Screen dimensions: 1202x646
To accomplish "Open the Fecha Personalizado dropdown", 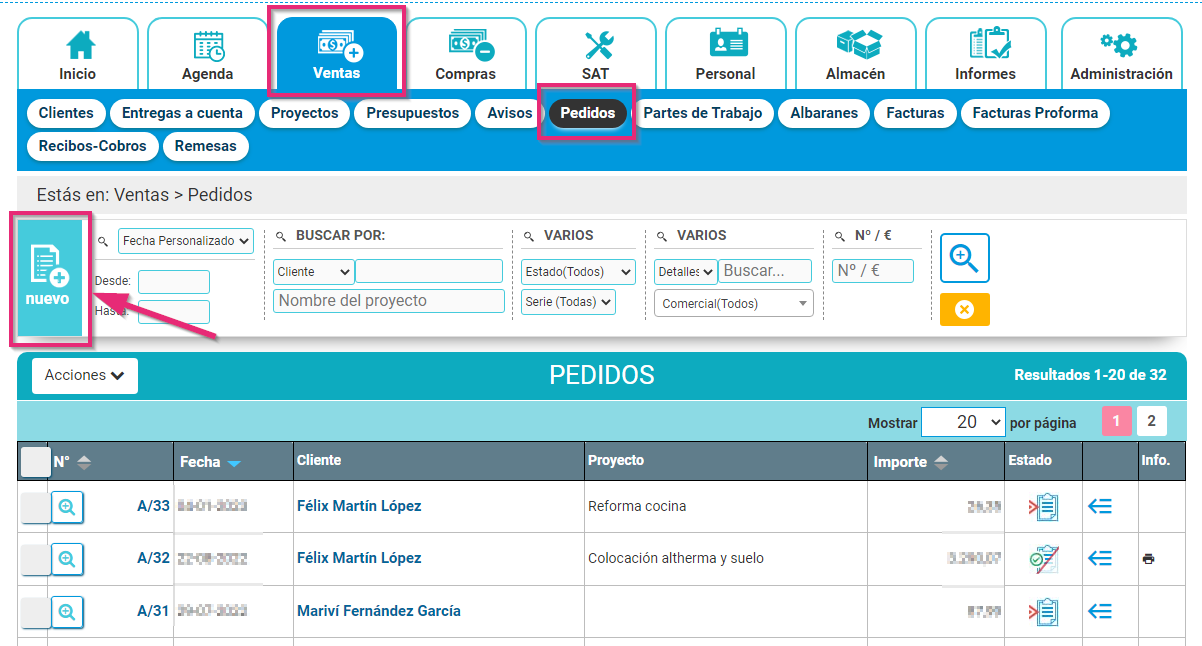I will point(185,240).
